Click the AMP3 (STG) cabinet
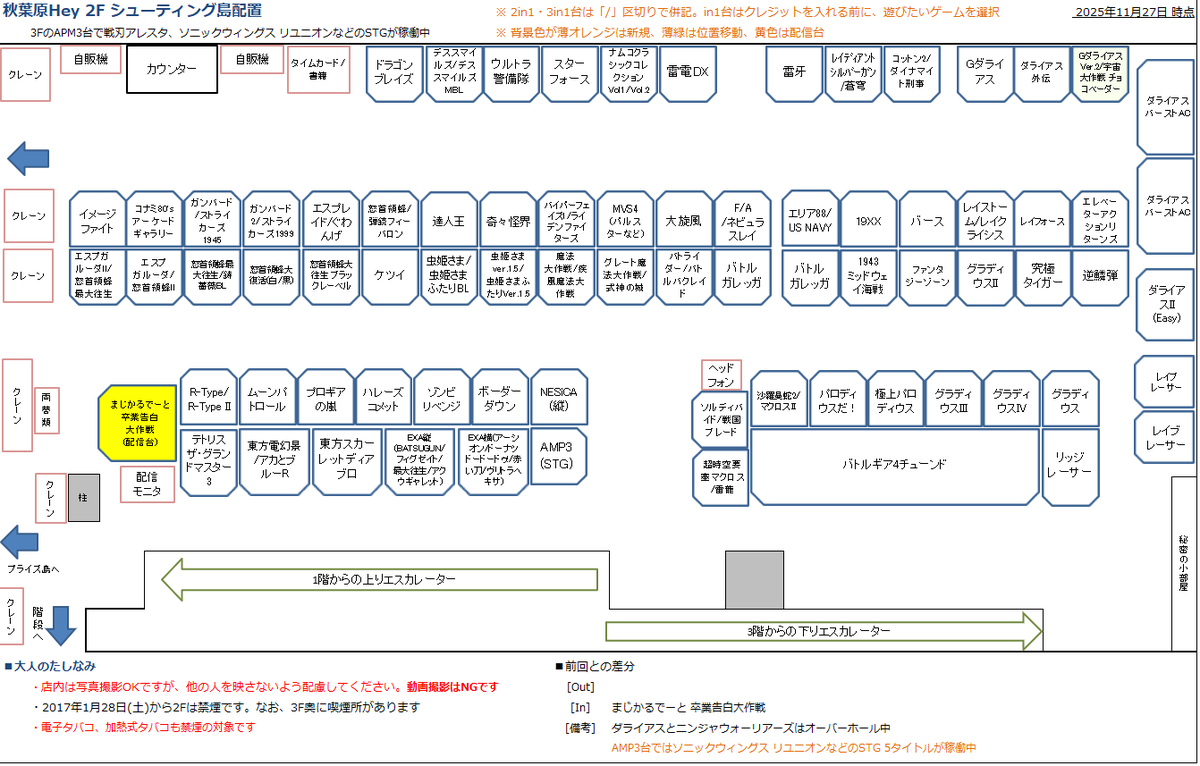 [560, 456]
